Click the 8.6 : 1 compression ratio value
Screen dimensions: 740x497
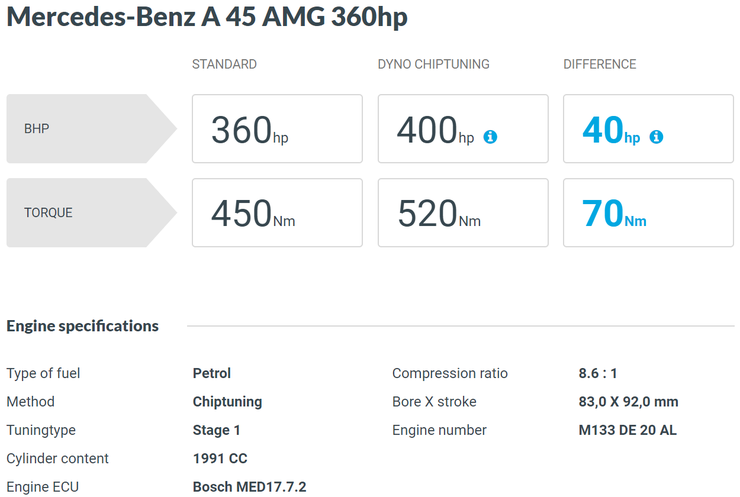(x=598, y=373)
